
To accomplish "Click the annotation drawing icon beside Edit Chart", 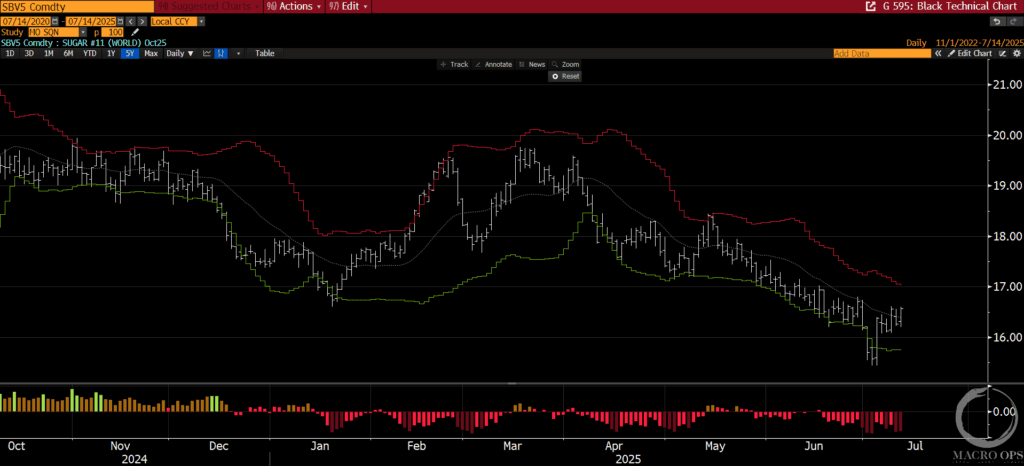I will pyautogui.click(x=1003, y=54).
